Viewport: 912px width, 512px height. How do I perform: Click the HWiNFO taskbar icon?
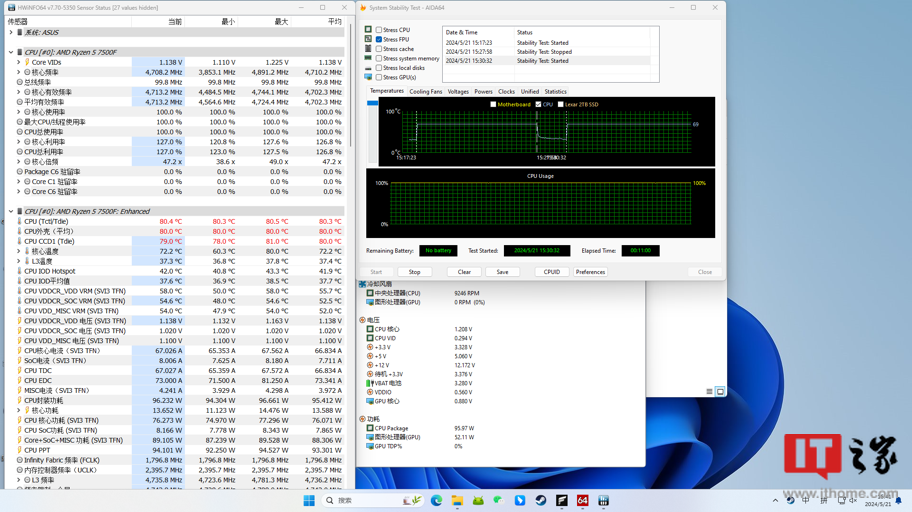(604, 501)
